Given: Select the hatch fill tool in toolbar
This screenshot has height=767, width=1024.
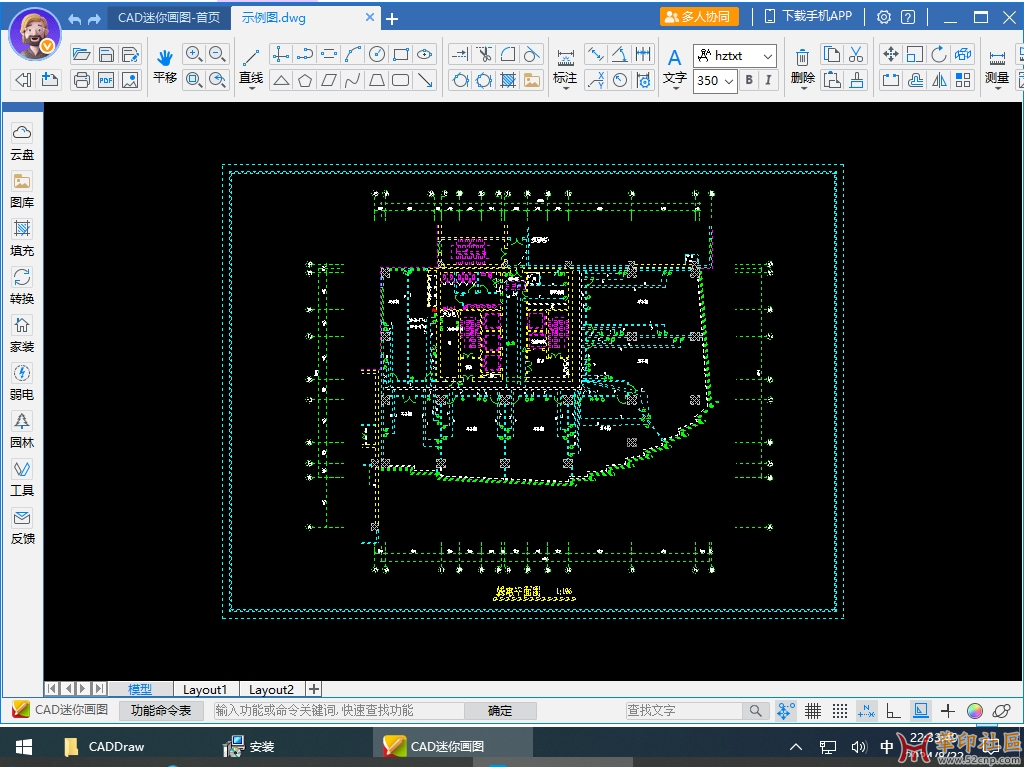Looking at the screenshot, I should (508, 80).
